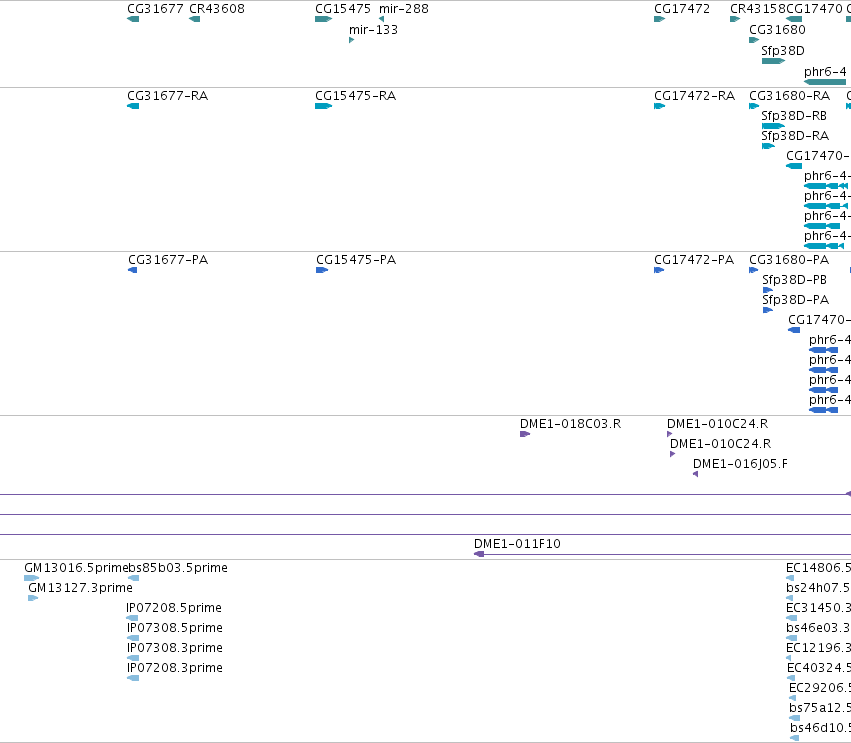Click the CG31677 gene label
The image size is (851, 743).
coord(155,9)
